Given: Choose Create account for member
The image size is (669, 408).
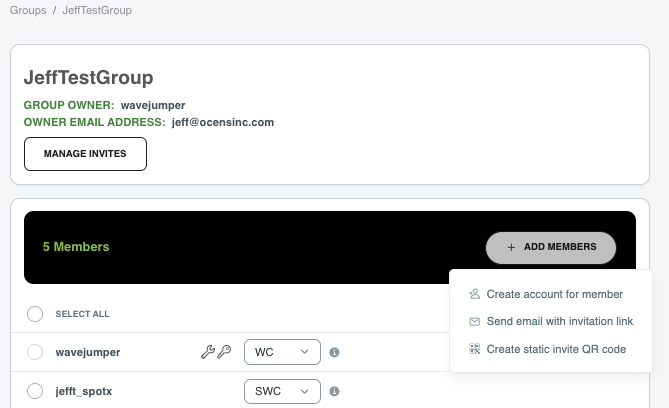Looking at the screenshot, I should (x=555, y=294).
